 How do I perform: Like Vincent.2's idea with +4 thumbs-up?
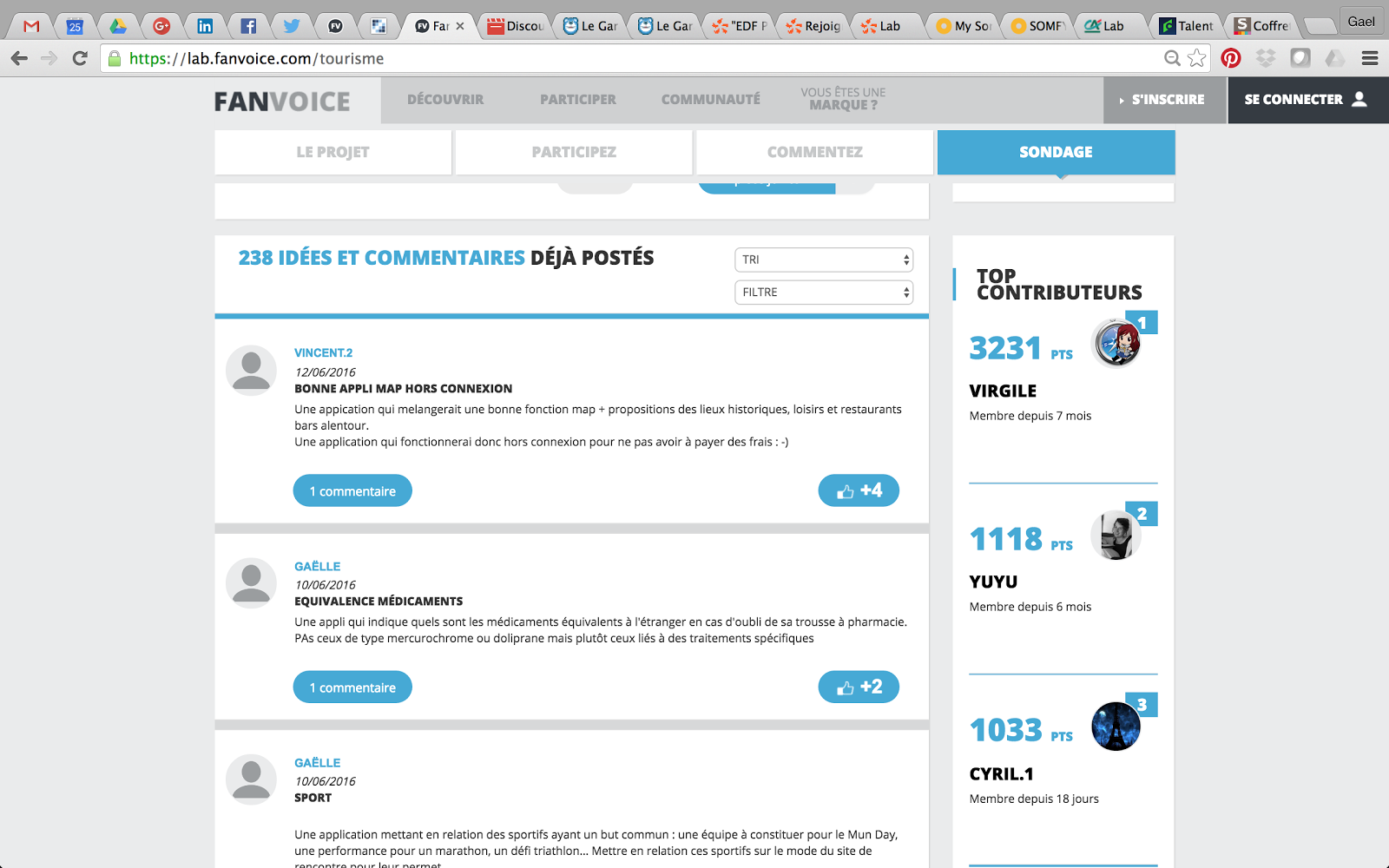pyautogui.click(x=858, y=490)
